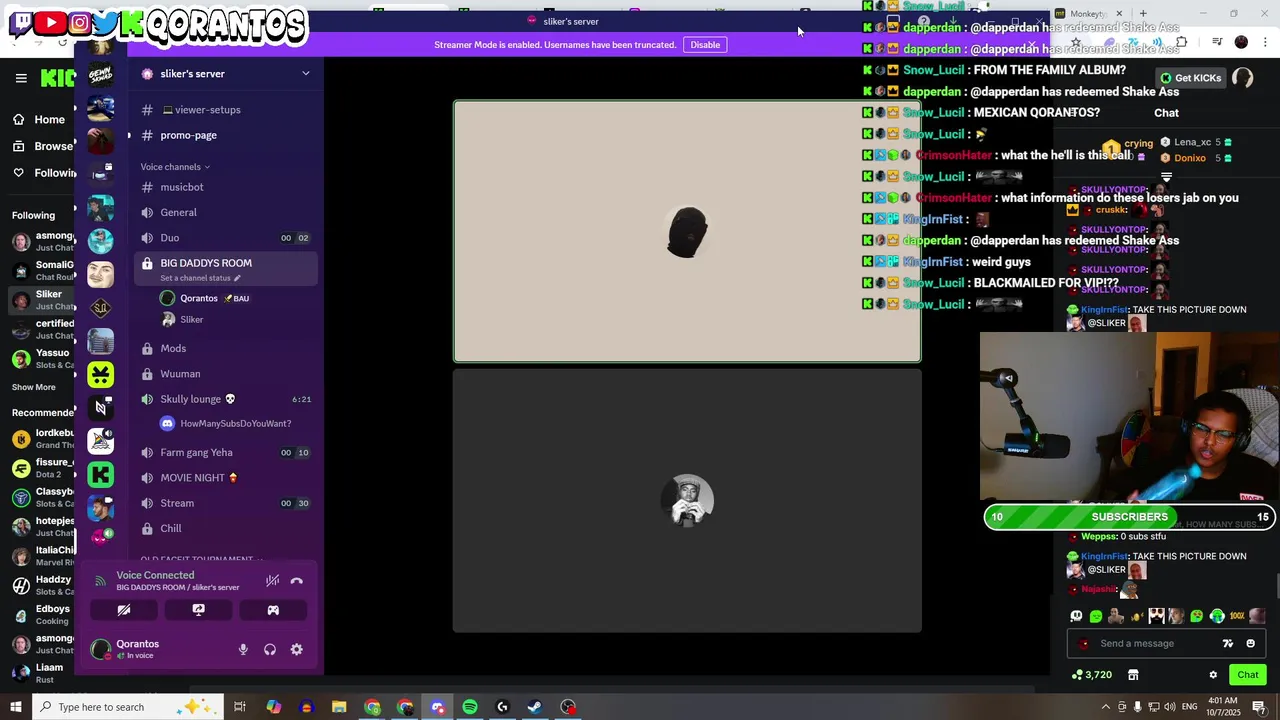Select BIG DADDYS ROOM voice channel

pyautogui.click(x=226, y=269)
